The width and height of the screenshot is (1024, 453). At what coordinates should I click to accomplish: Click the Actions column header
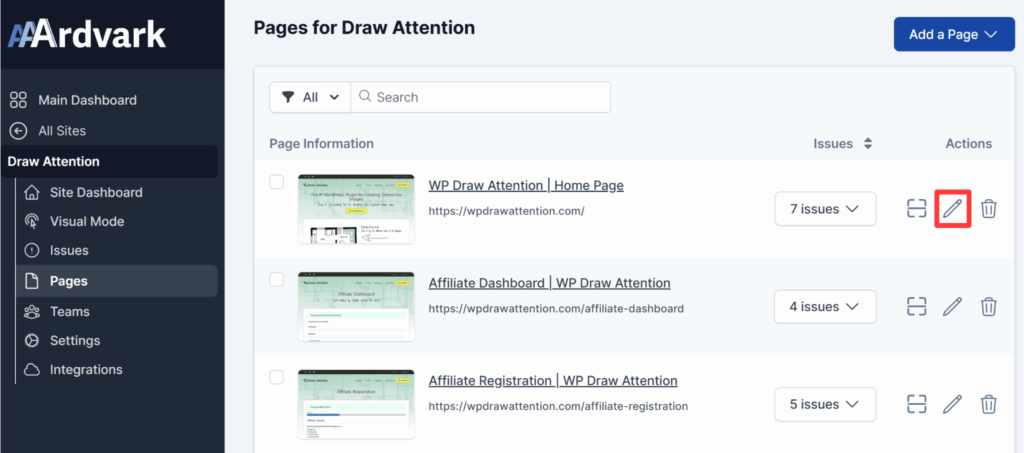pyautogui.click(x=968, y=144)
